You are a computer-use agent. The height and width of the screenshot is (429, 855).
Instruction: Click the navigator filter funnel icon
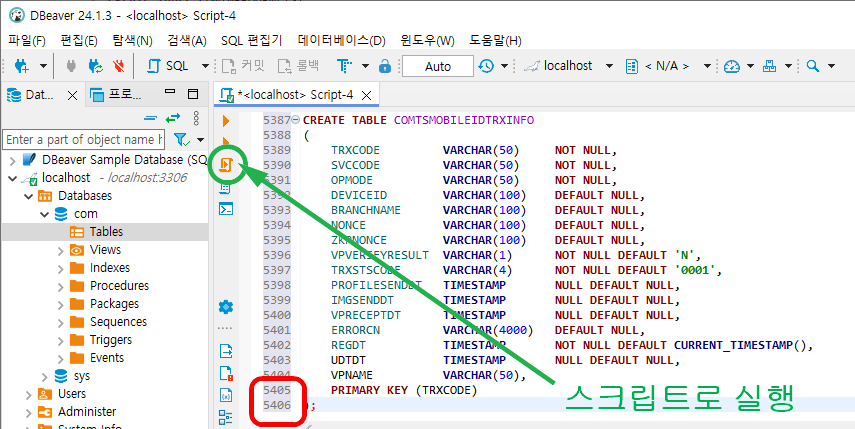click(180, 140)
